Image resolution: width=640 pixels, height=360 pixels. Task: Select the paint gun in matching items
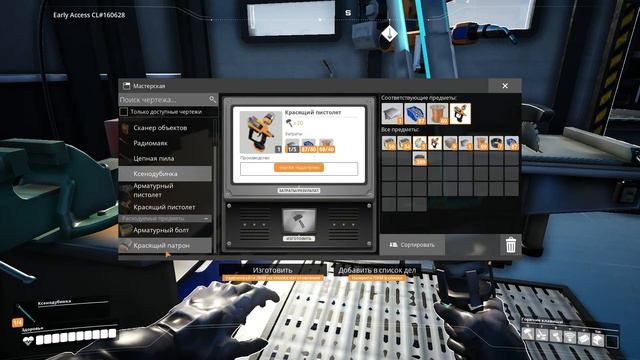pos(460,113)
